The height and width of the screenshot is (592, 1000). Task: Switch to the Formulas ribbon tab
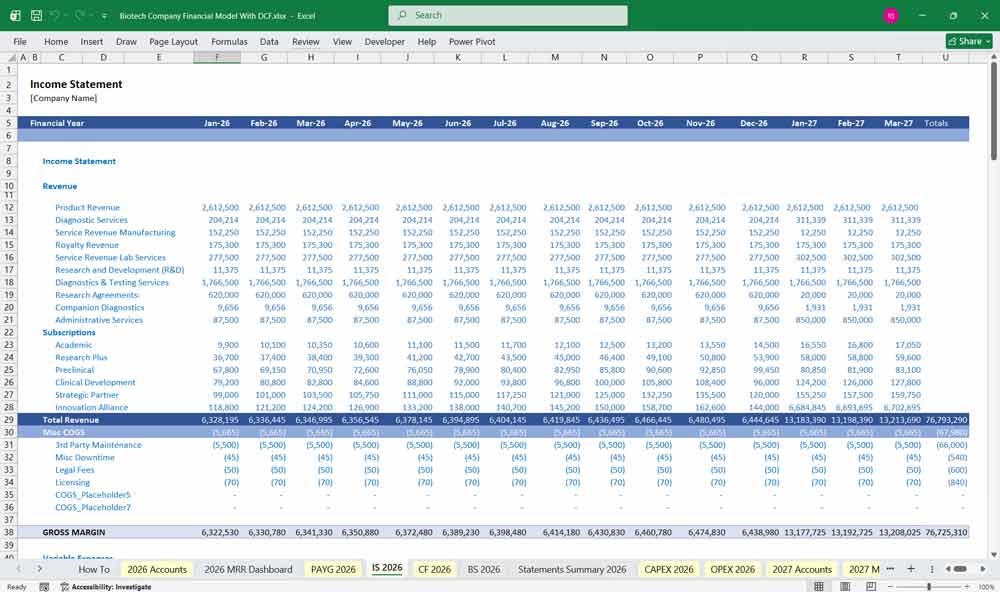[229, 41]
